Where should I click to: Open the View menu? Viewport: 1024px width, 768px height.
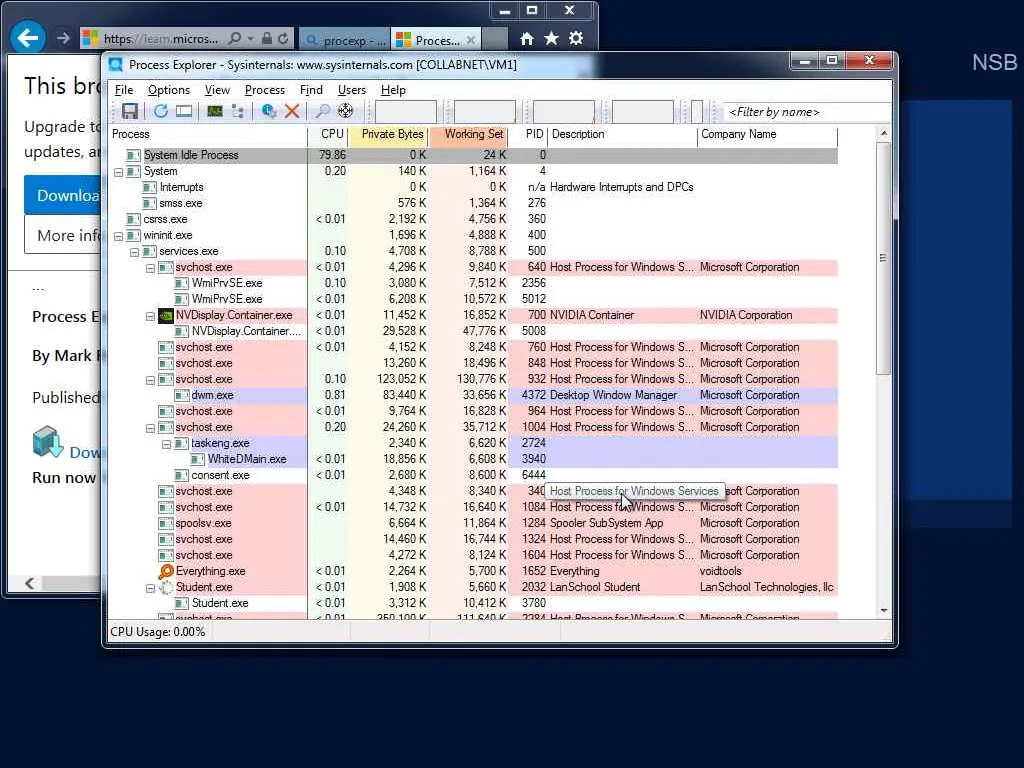point(217,90)
